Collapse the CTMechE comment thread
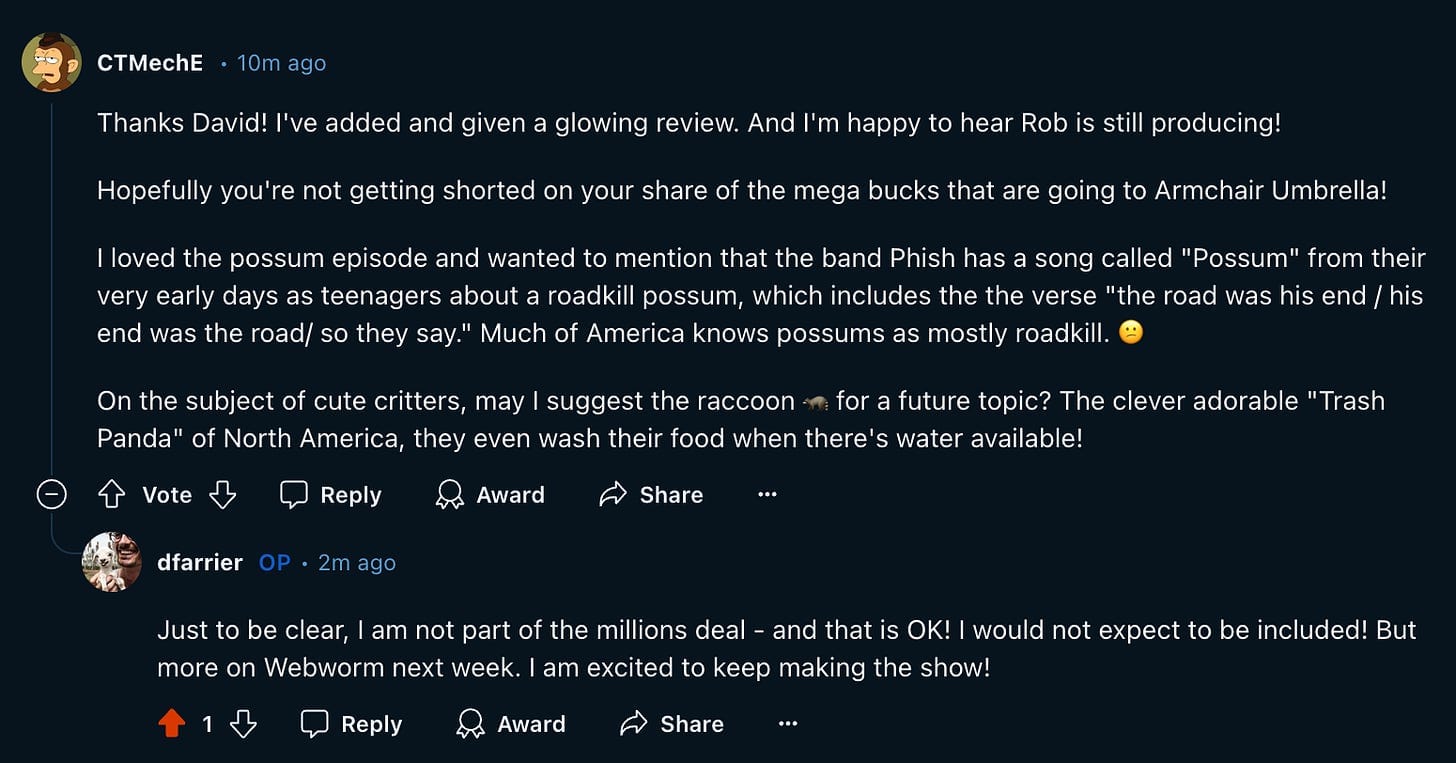The image size is (1456, 763). tap(51, 494)
